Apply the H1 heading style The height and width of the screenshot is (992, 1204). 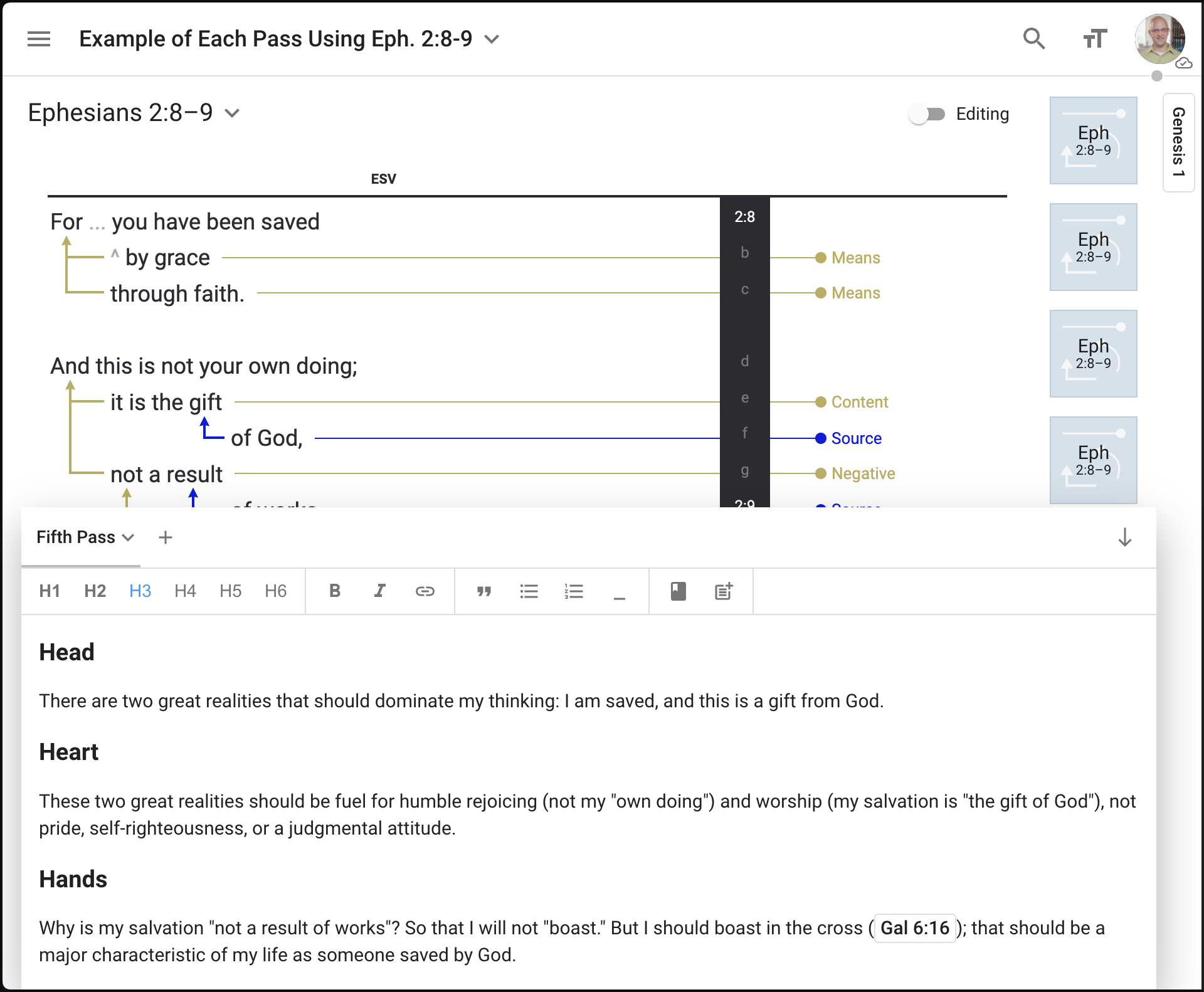tap(50, 591)
